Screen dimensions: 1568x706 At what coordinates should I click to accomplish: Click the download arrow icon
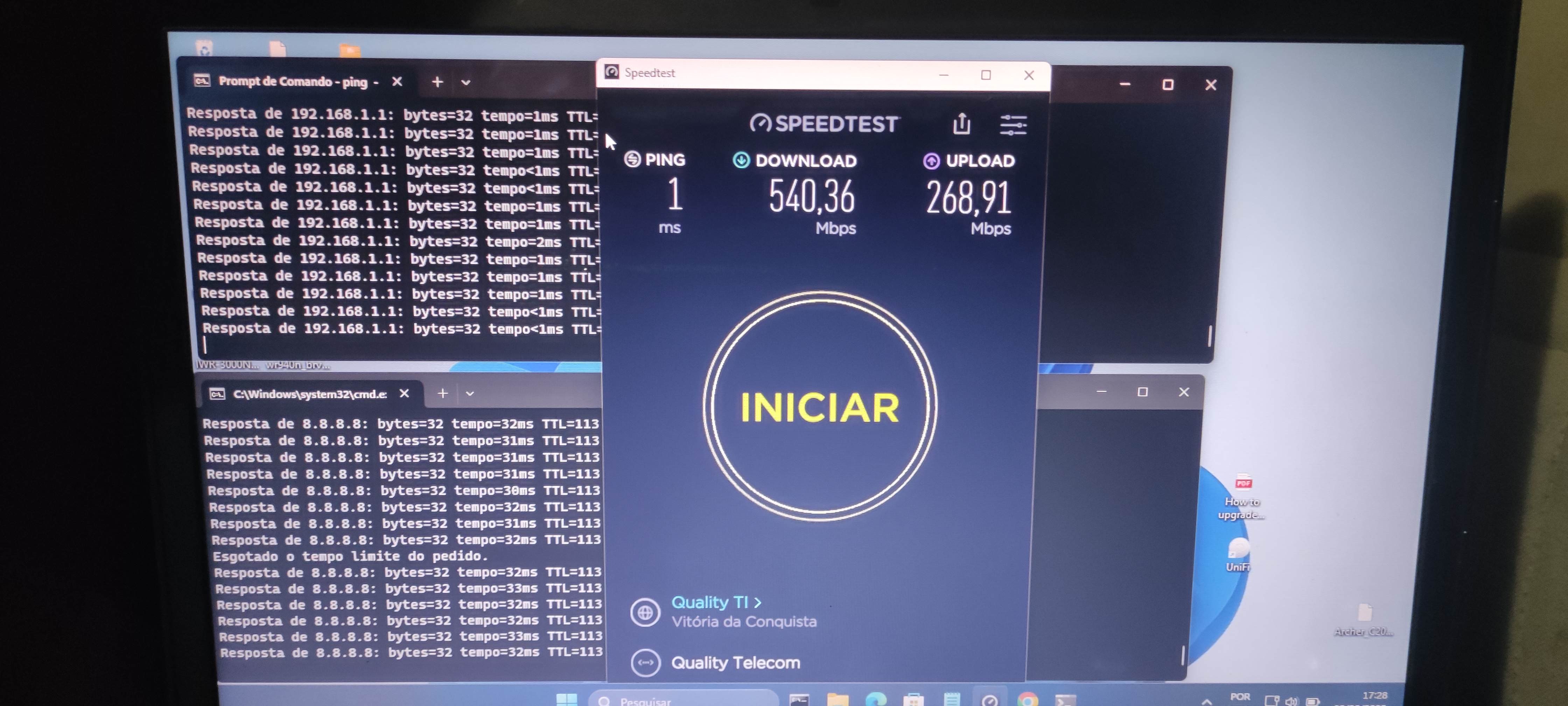click(741, 160)
